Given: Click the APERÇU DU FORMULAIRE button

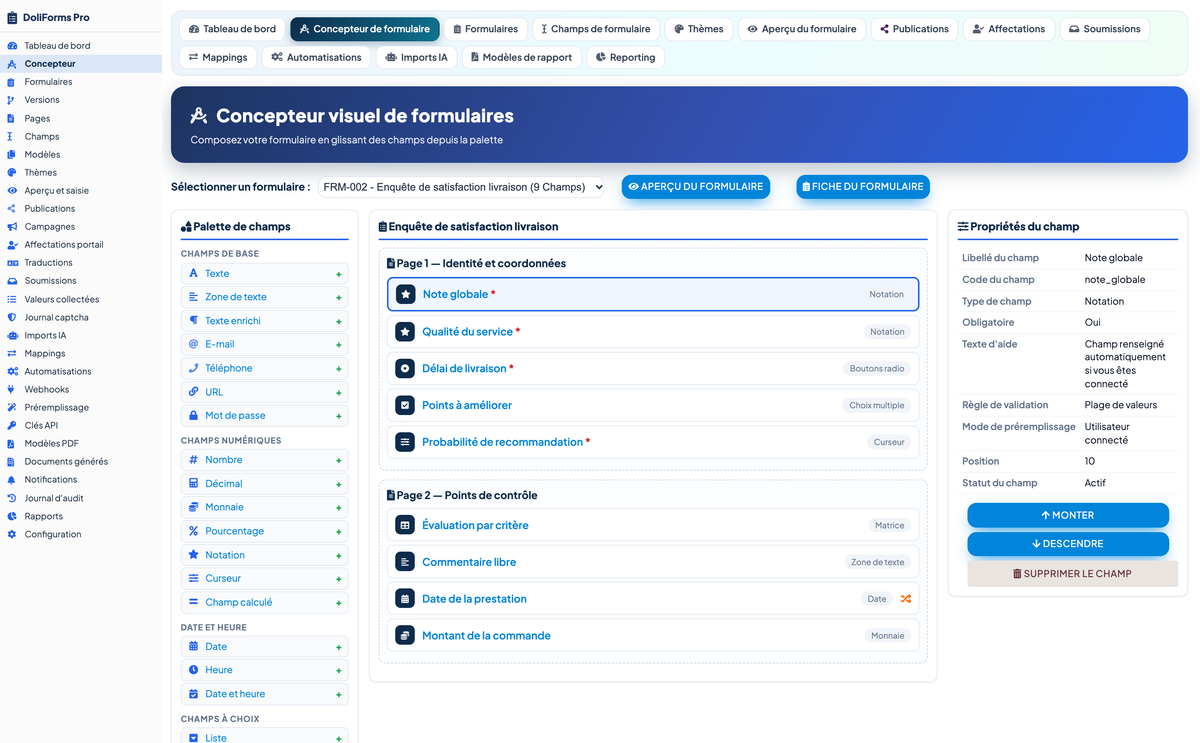Looking at the screenshot, I should 696,187.
